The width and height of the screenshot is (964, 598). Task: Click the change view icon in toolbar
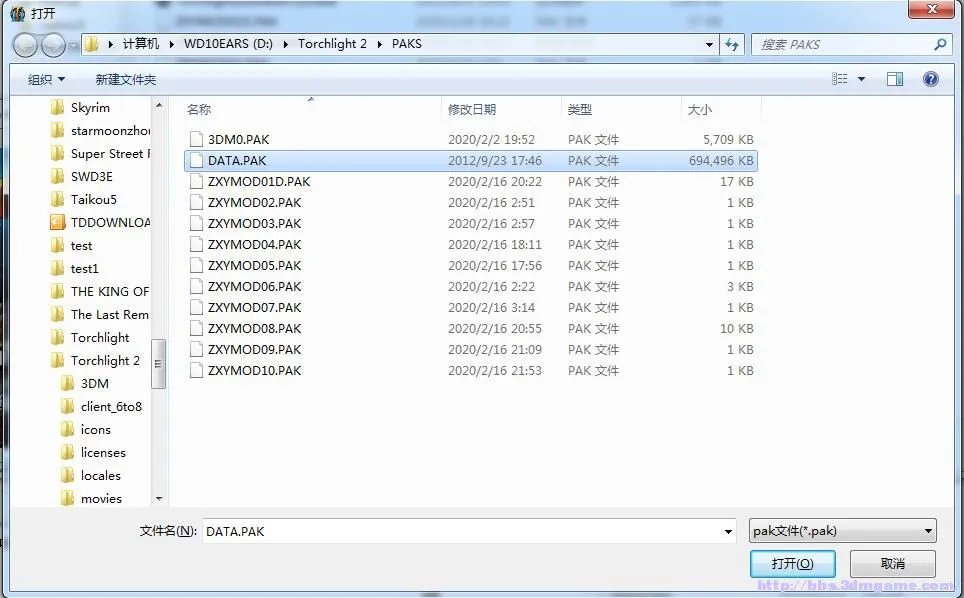point(840,79)
